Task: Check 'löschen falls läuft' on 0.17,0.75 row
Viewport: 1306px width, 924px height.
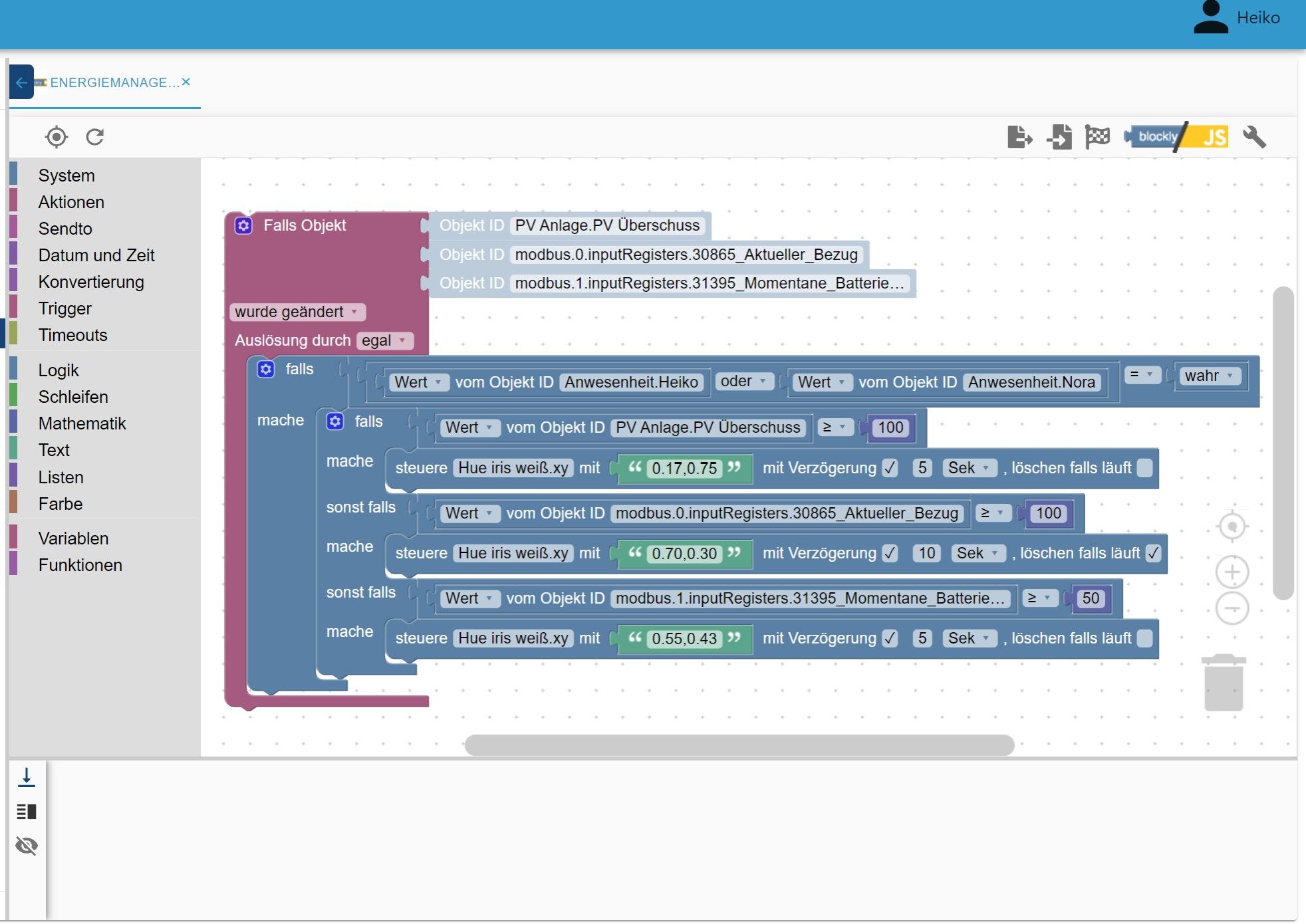Action: [1144, 468]
